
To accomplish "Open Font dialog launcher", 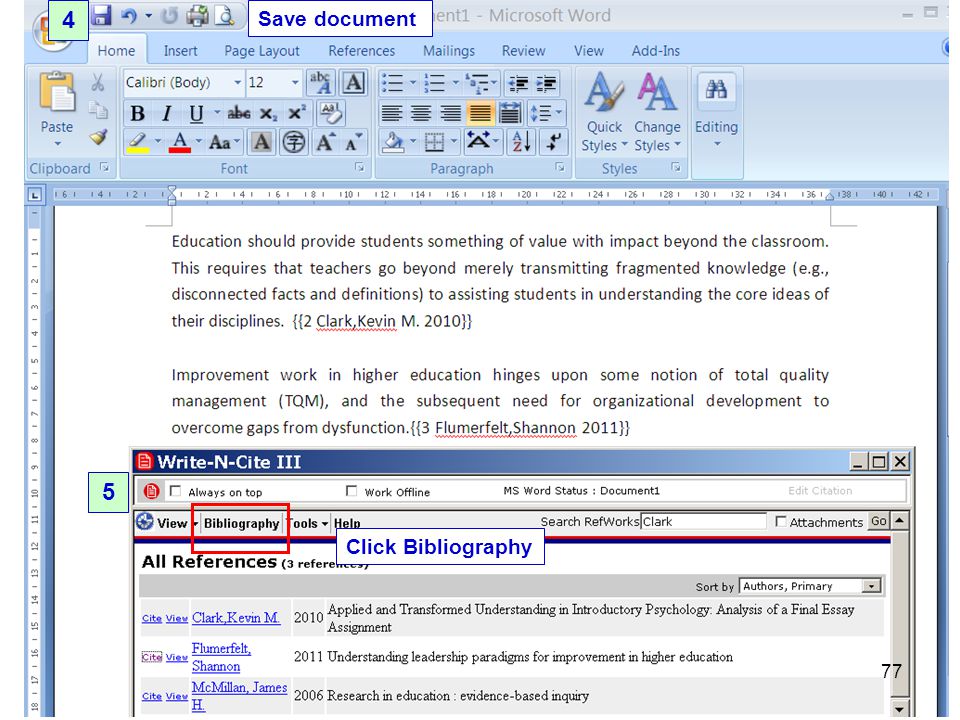I will (x=359, y=167).
